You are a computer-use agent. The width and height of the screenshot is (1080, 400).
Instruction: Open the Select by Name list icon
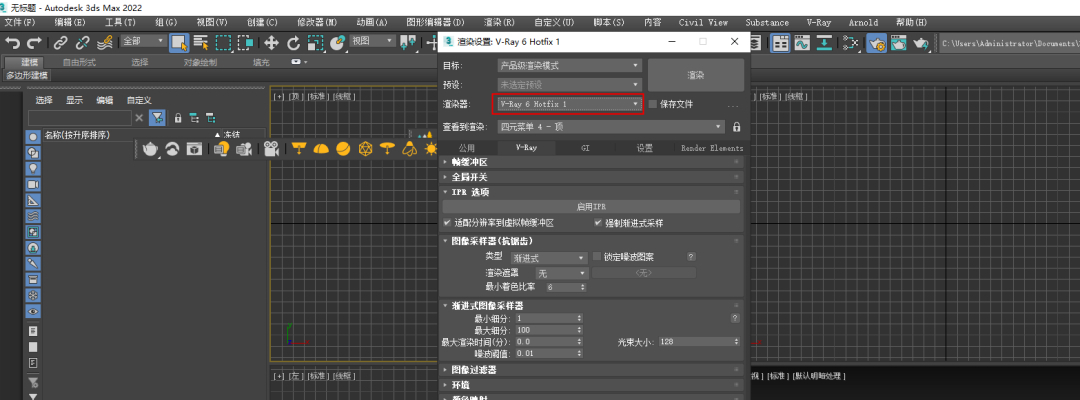point(201,43)
